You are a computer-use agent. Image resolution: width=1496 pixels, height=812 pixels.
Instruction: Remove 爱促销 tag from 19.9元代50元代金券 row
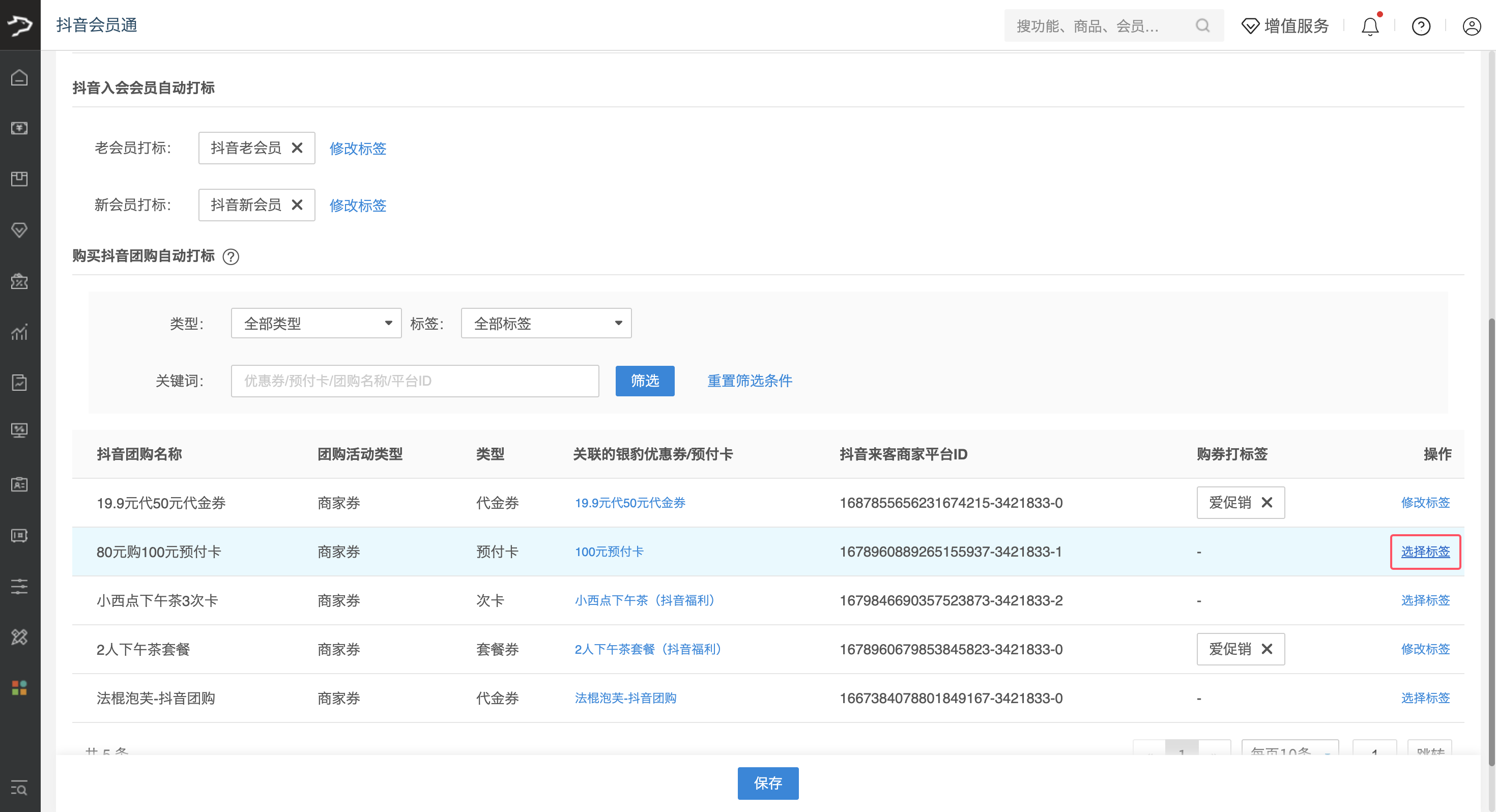coord(1267,503)
